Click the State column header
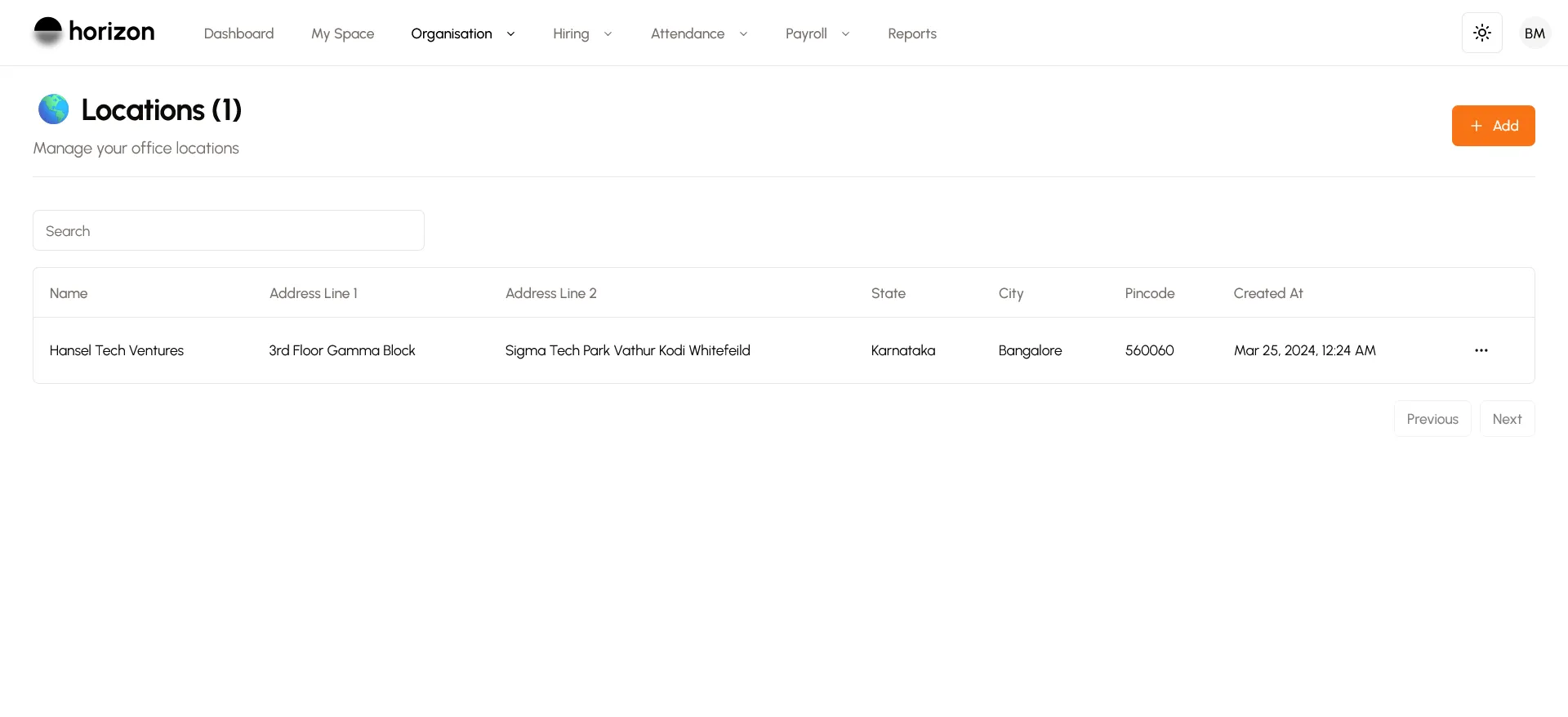This screenshot has height=717, width=1568. [889, 293]
